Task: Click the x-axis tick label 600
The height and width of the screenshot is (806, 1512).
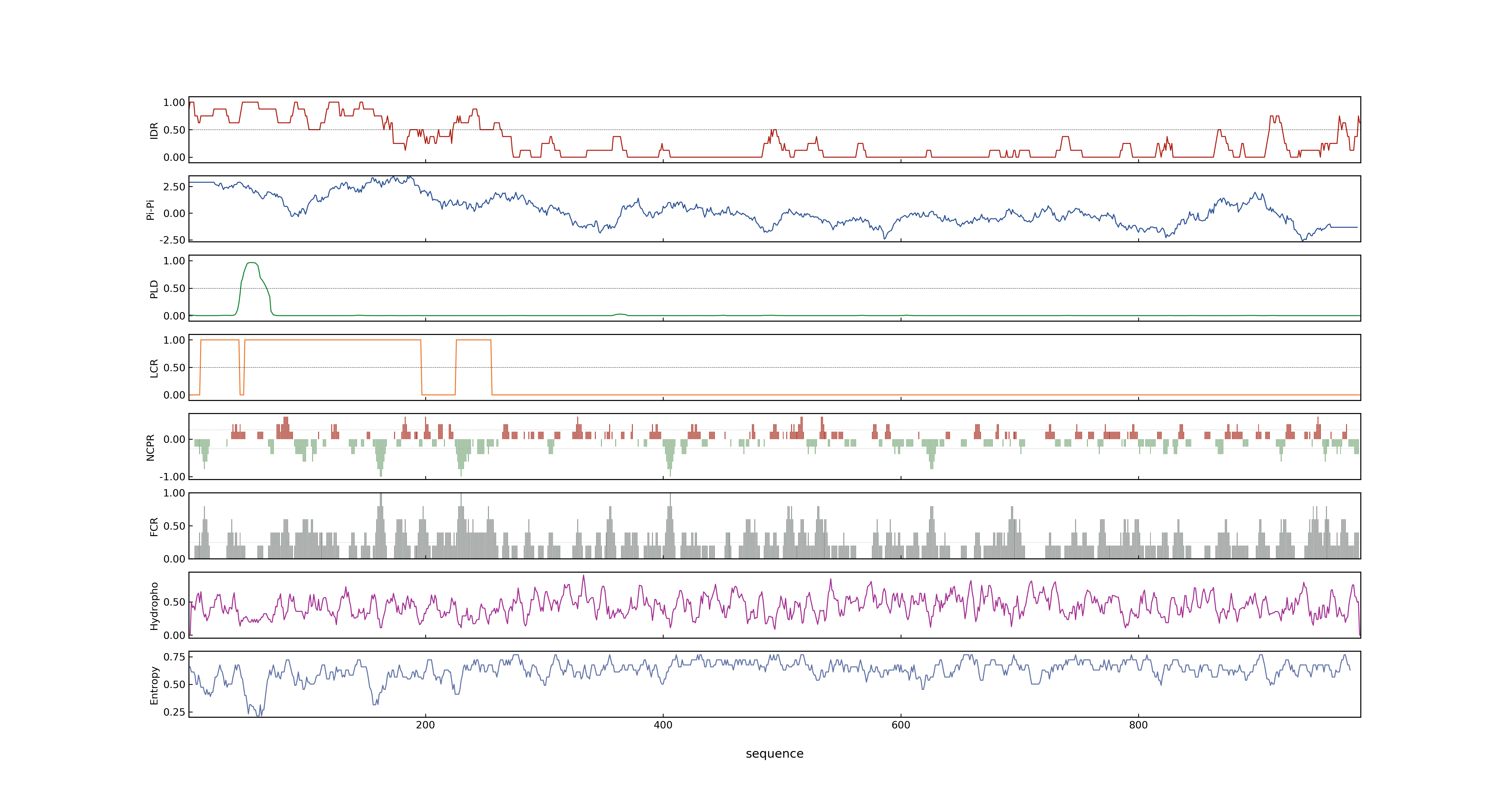Action: (900, 725)
